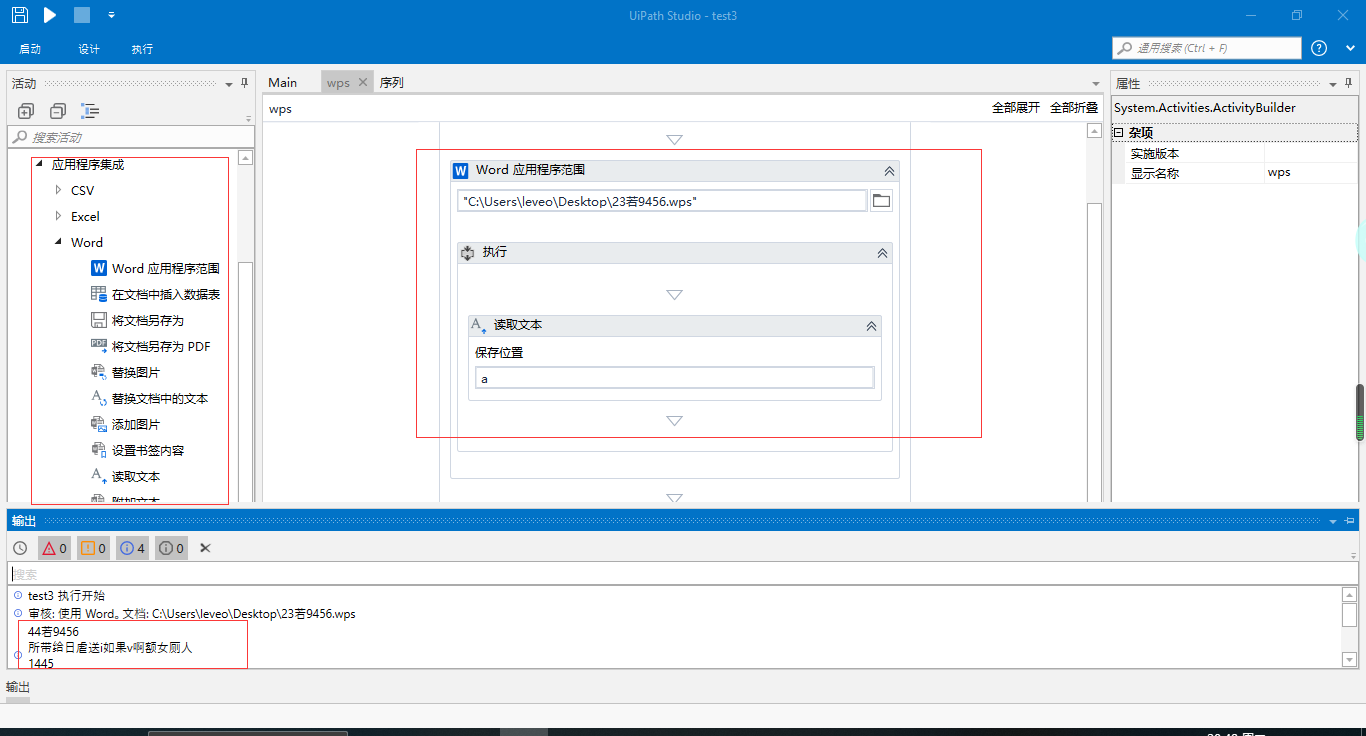Expand all activities tree icon

coord(26,111)
